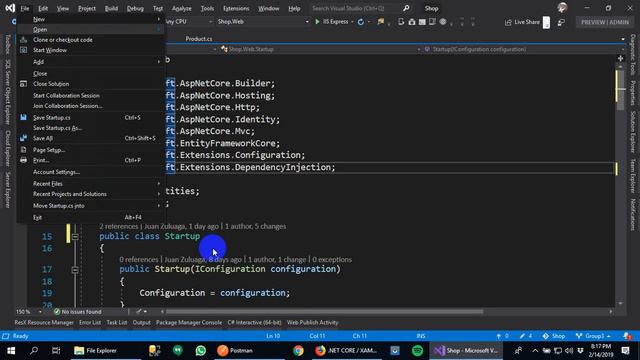Open the Output tab
640x360 pixels.
point(142,322)
